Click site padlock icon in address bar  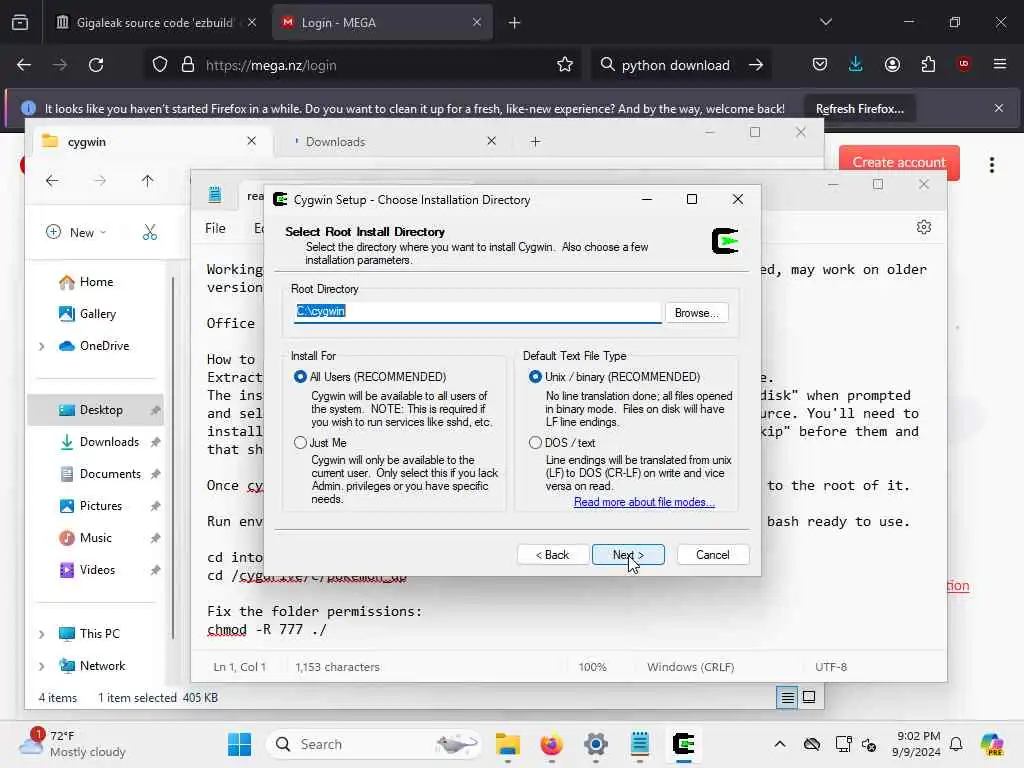(188, 65)
